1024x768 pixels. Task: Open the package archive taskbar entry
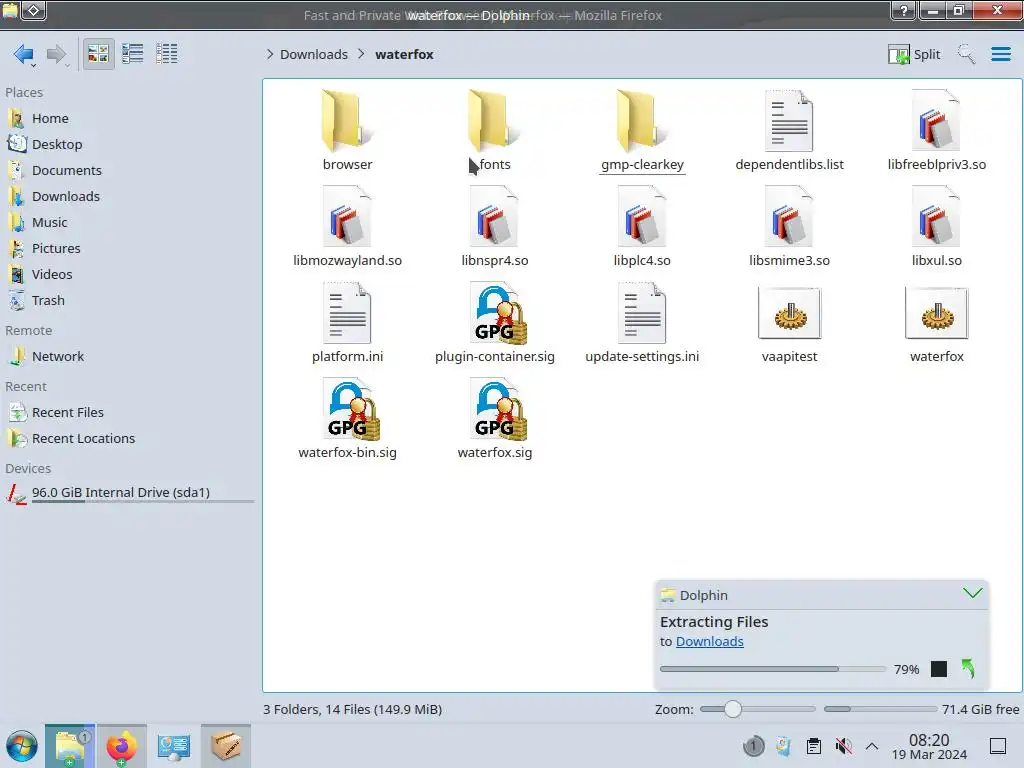point(226,746)
